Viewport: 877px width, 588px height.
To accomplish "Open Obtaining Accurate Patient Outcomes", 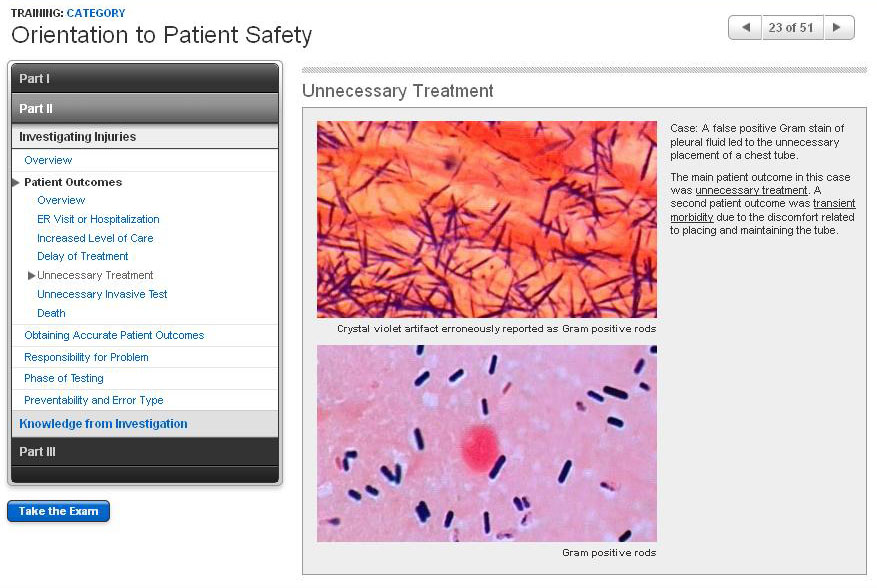I will coord(114,336).
